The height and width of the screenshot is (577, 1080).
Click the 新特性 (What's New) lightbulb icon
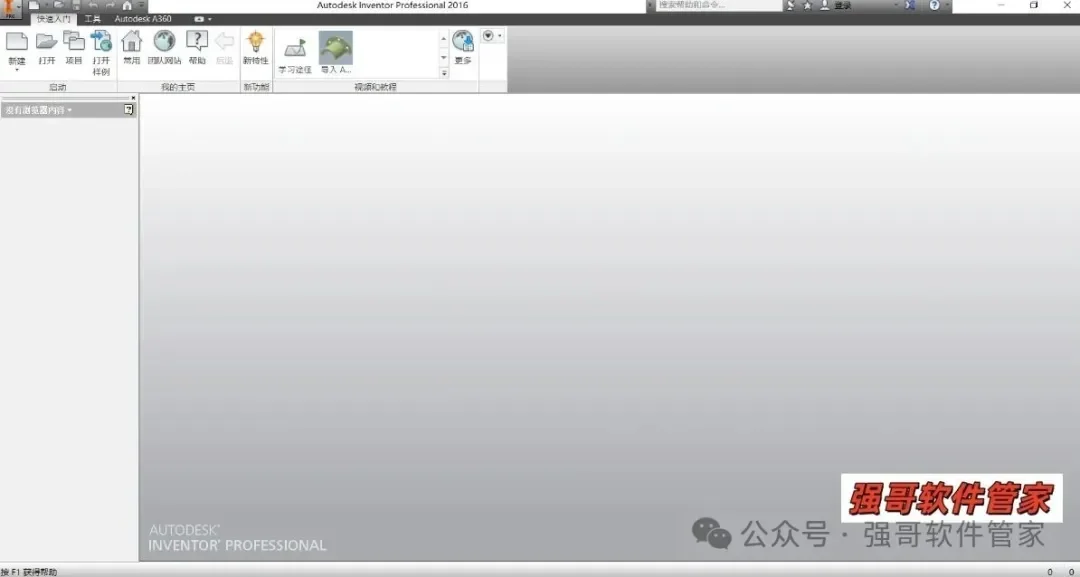[256, 41]
